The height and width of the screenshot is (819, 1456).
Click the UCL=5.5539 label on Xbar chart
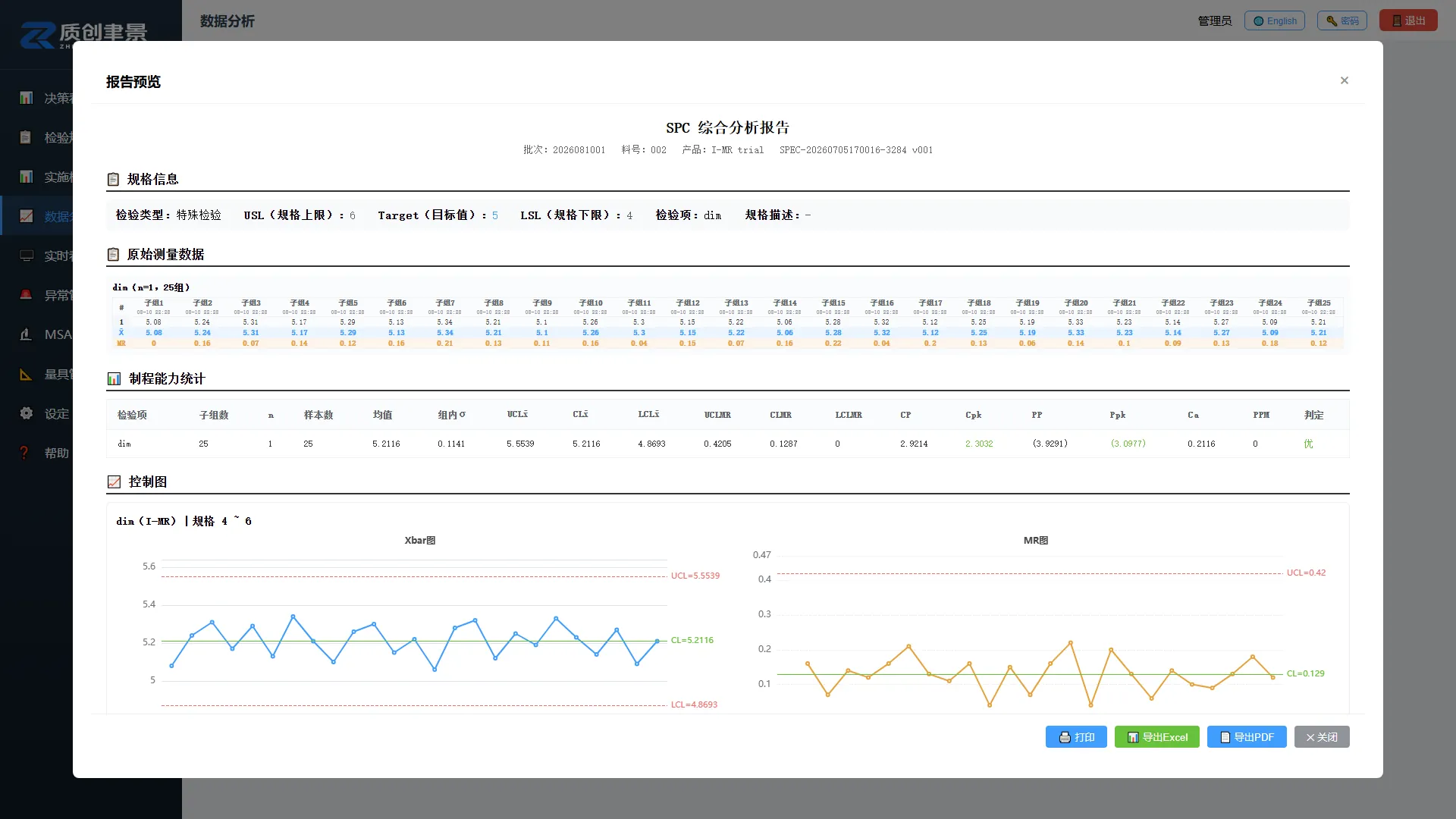click(695, 576)
